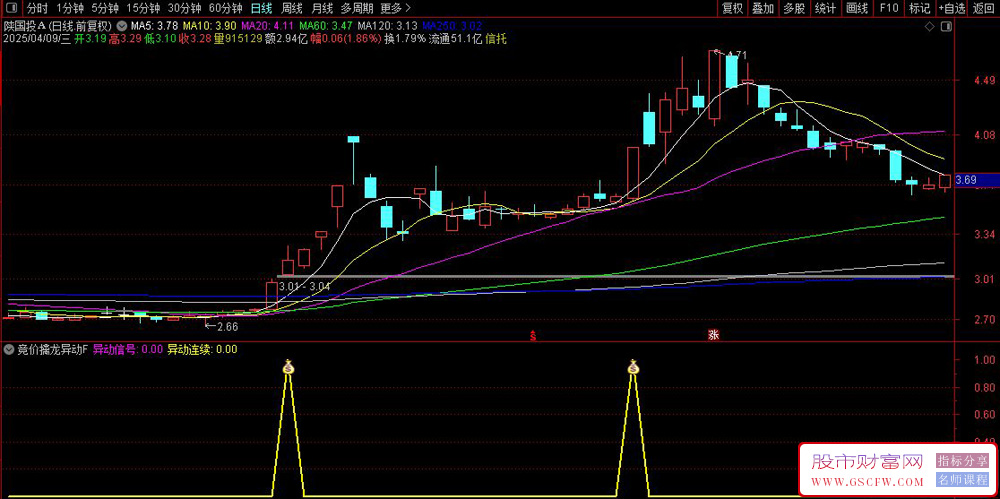The height and width of the screenshot is (499, 1000).
Task: Select the 周线 weekly tab
Action: pos(291,8)
